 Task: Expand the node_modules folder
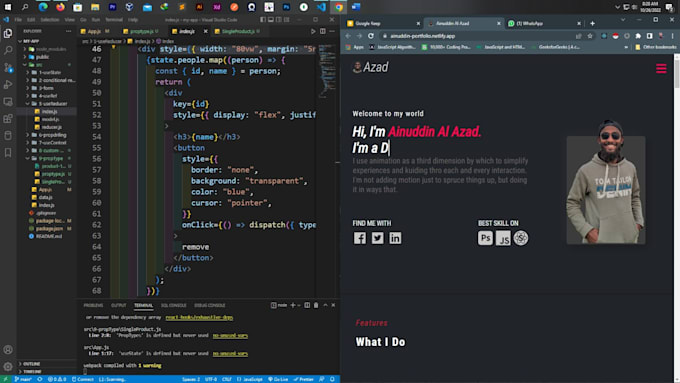click(x=47, y=49)
